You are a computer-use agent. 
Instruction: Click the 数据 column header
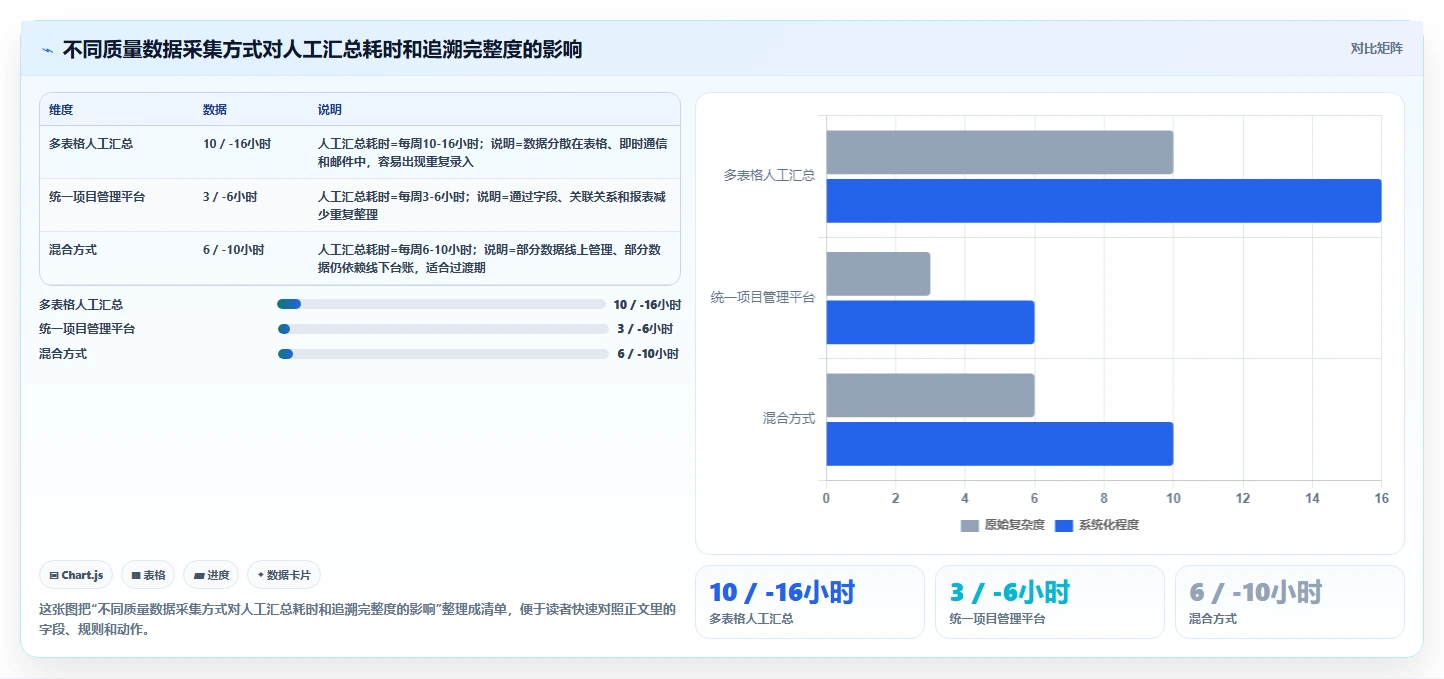pos(215,110)
